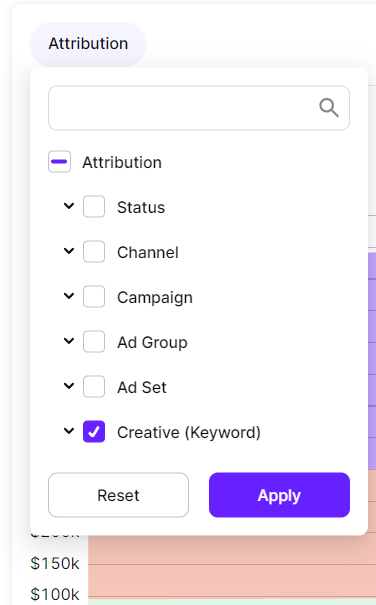Expand the Ad Group chevron
Image resolution: width=376 pixels, height=605 pixels.
[x=69, y=341]
